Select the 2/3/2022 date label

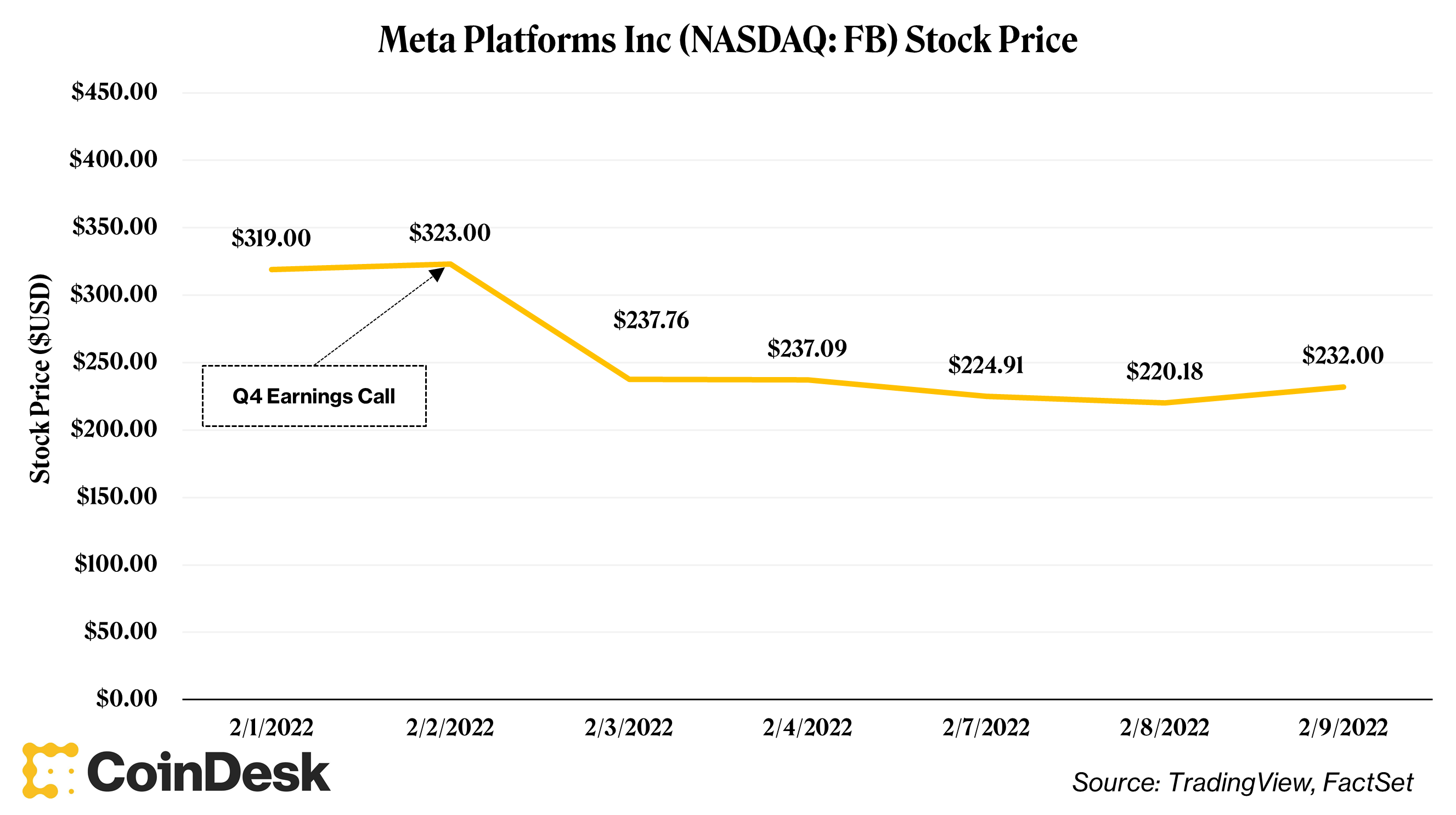tap(629, 727)
